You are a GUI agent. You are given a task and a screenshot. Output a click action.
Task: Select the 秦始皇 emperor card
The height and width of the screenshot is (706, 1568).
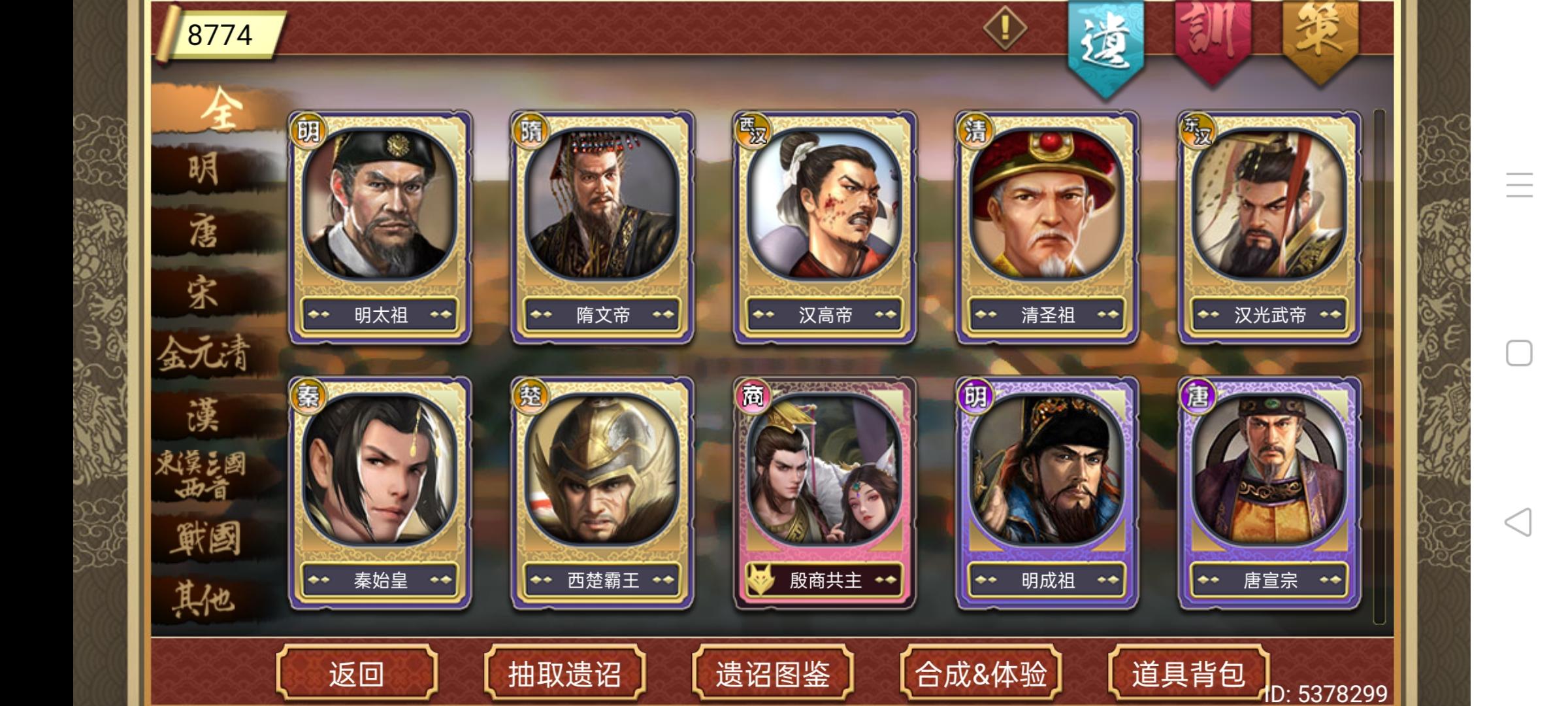click(x=380, y=494)
